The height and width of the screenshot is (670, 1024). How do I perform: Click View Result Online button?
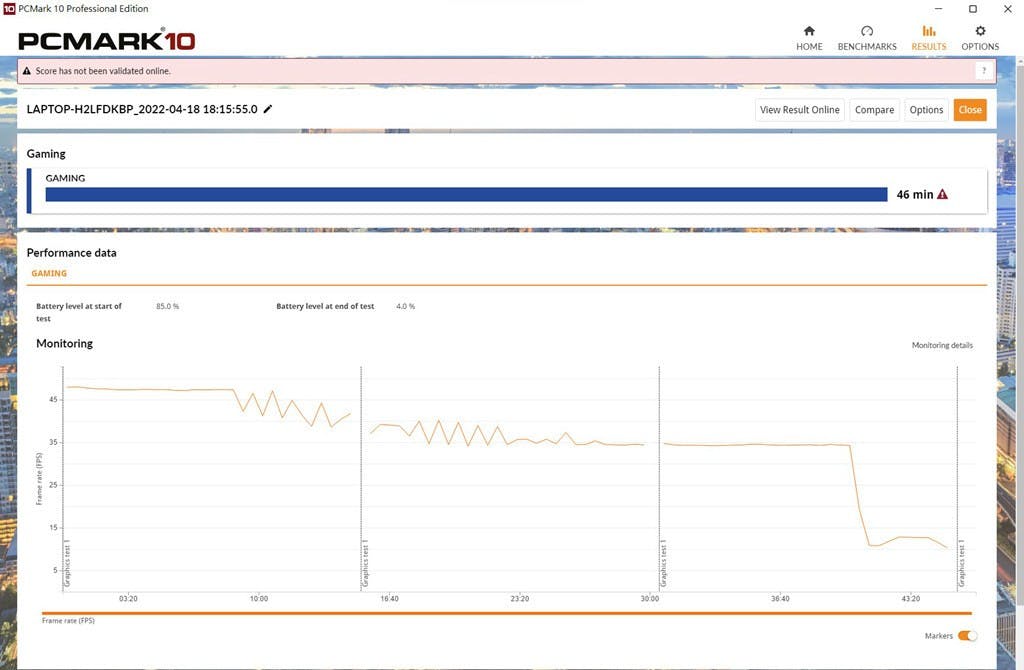[x=799, y=110]
